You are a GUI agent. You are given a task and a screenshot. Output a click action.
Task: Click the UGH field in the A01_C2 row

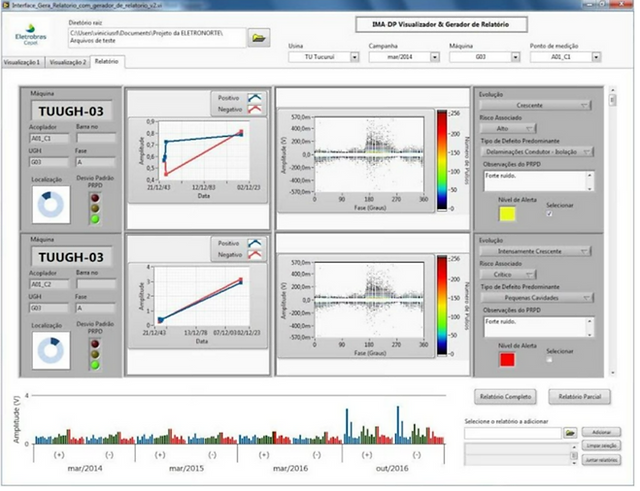click(x=49, y=308)
